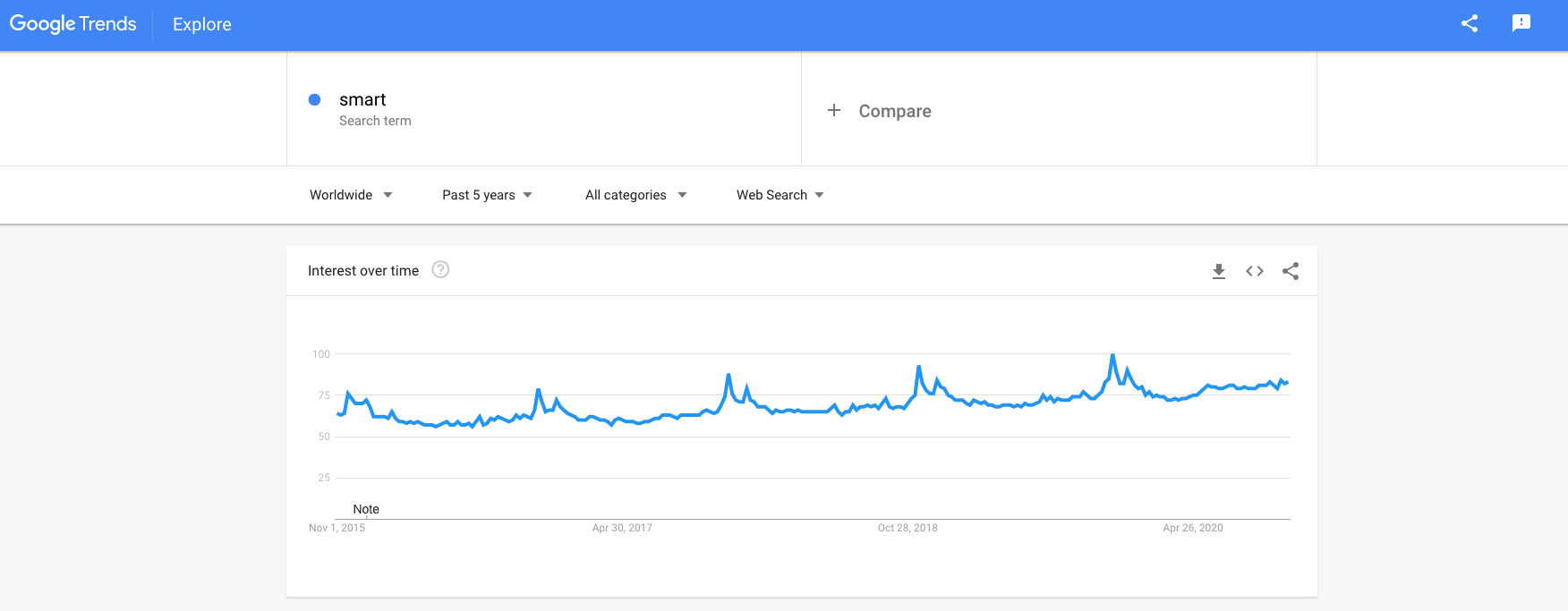Click the Apr 30, 2017 axis label
This screenshot has height=611, width=1568.
(621, 528)
